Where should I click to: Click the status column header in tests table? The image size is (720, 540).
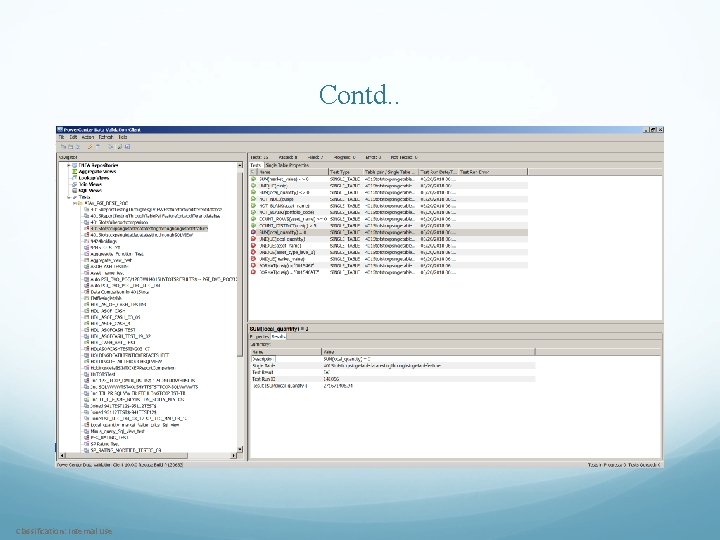[253, 172]
